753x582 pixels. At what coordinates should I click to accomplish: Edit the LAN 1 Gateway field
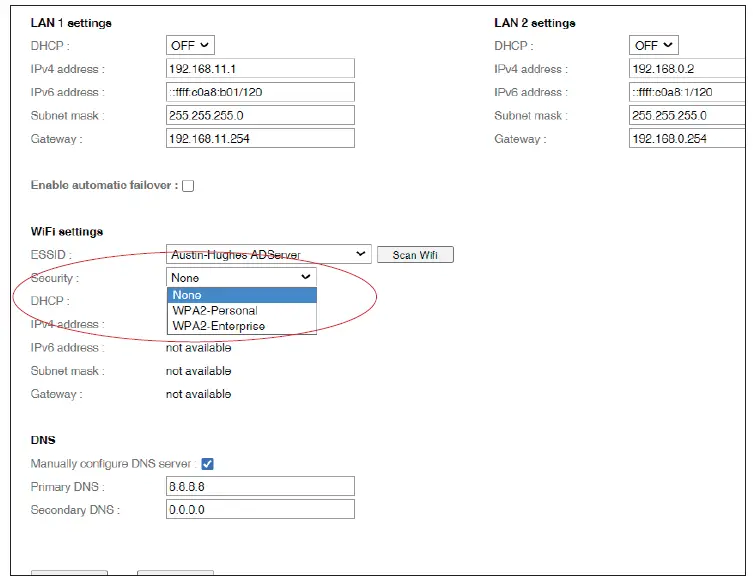(x=260, y=139)
